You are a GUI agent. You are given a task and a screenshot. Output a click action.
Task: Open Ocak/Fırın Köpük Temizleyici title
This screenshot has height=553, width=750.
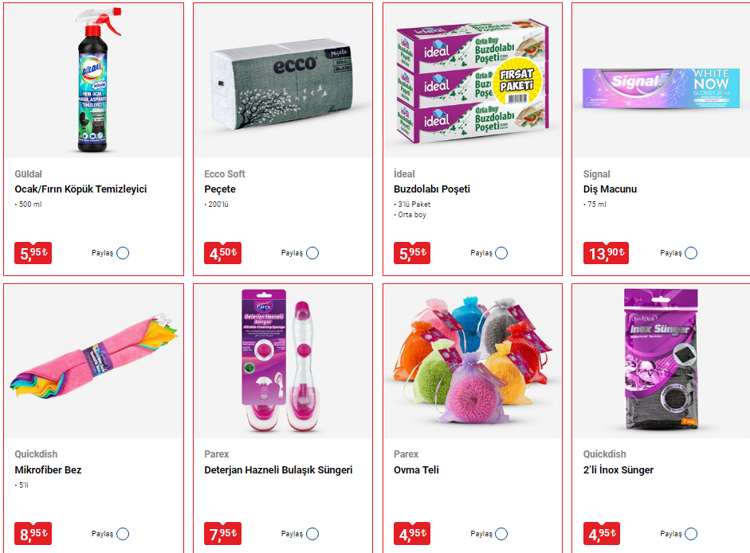coord(80,189)
